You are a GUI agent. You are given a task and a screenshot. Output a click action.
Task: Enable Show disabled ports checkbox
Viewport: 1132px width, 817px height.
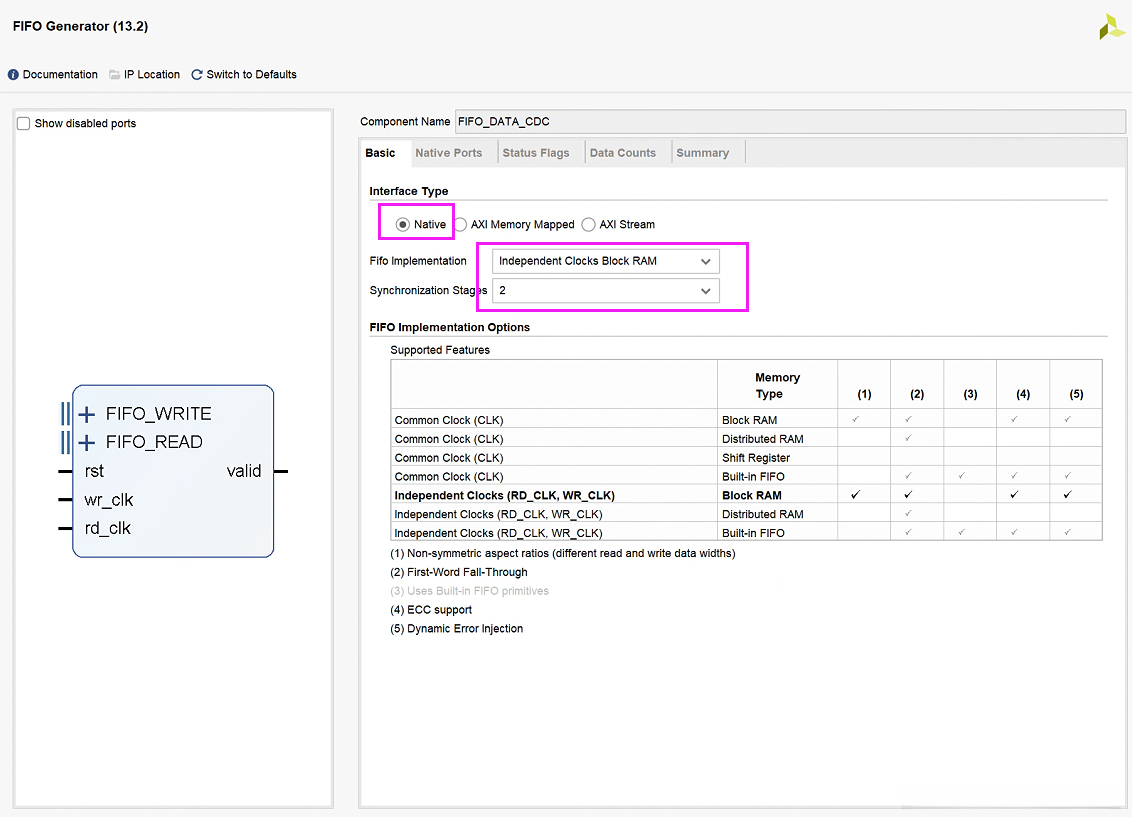pyautogui.click(x=24, y=124)
